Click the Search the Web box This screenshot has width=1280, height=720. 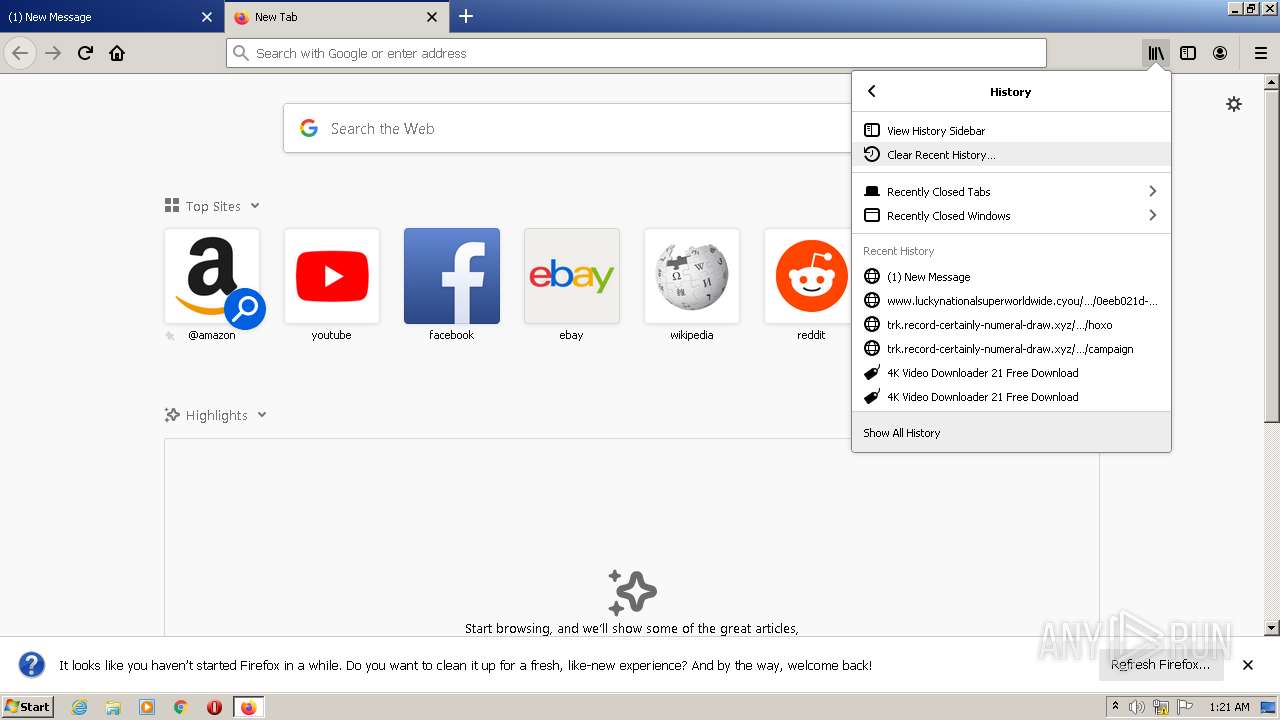567,128
